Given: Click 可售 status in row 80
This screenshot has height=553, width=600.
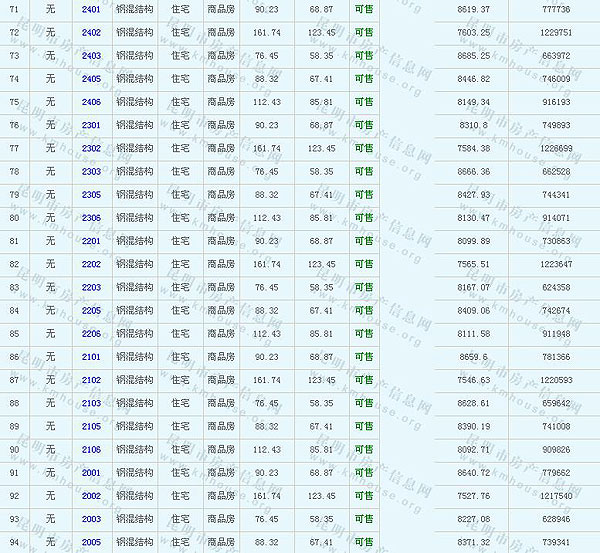Looking at the screenshot, I should tap(365, 218).
